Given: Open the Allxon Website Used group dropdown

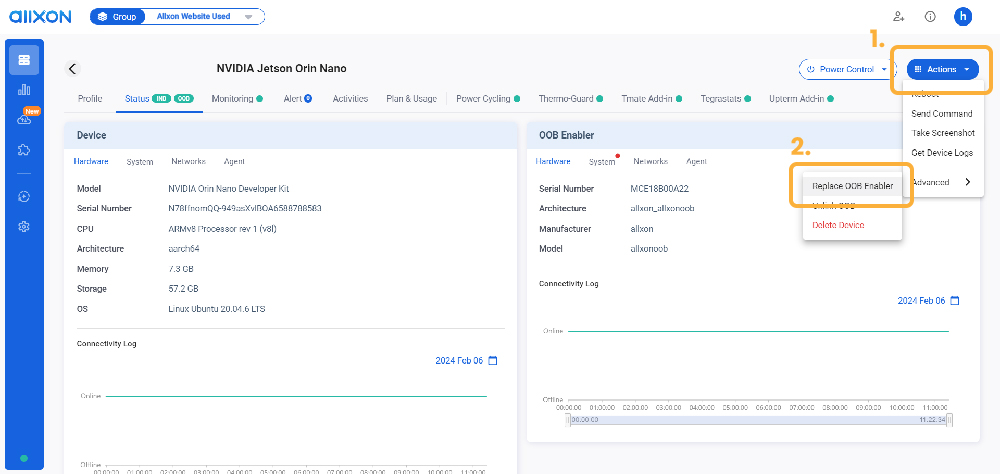Looking at the screenshot, I should 204,17.
